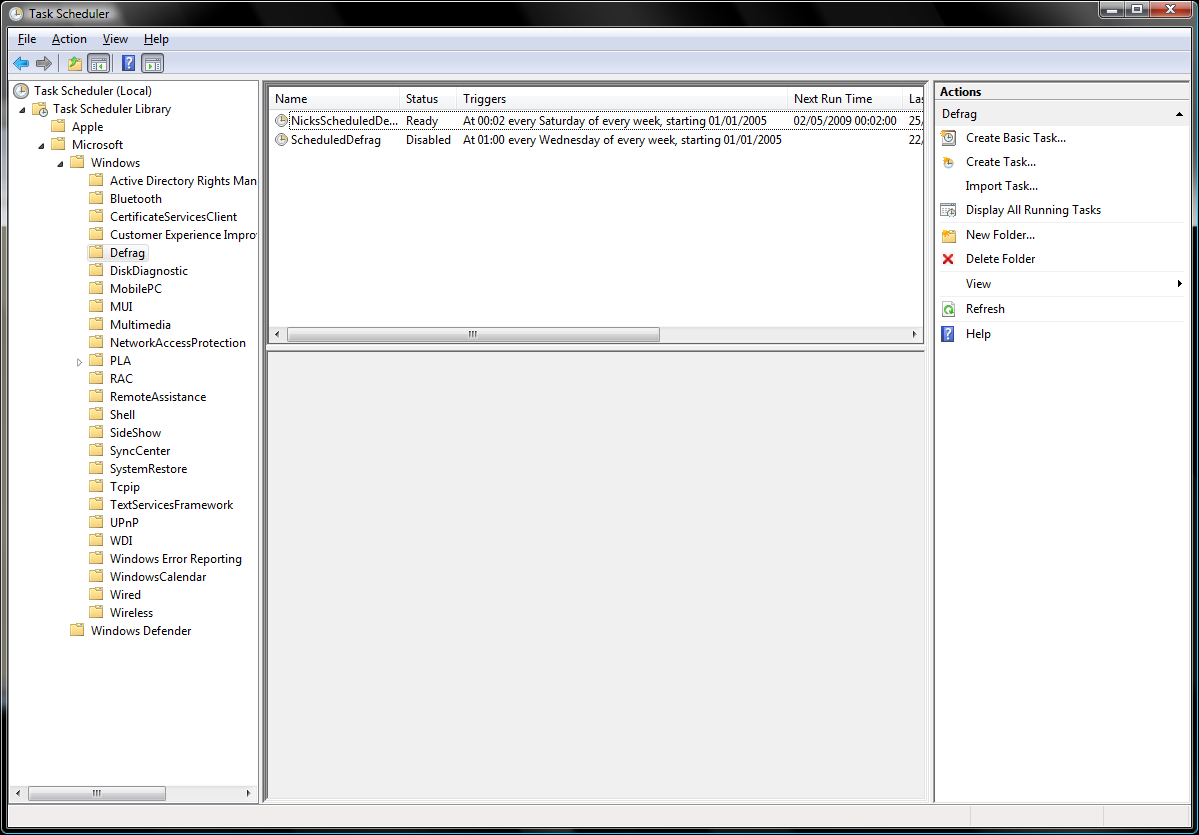The image size is (1199, 835).
Task: Collapse the Task Scheduler Library node
Action: click(21, 109)
